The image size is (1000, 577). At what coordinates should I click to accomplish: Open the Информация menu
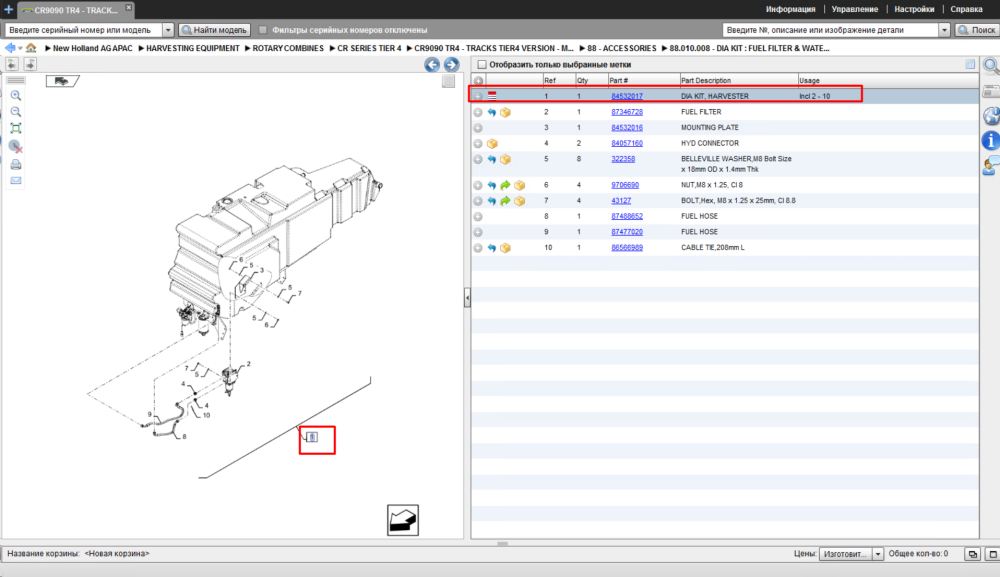(790, 10)
